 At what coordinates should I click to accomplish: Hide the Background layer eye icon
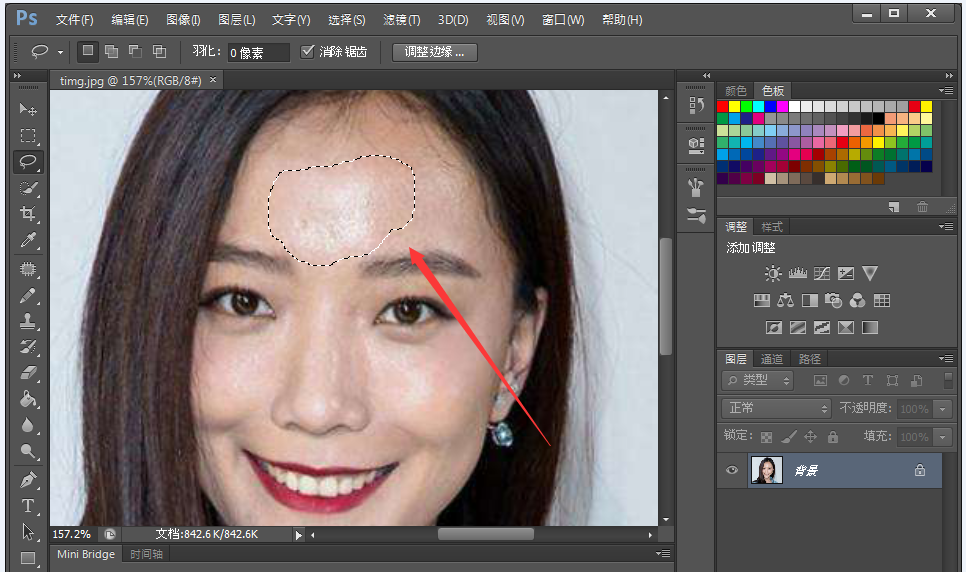coord(732,470)
